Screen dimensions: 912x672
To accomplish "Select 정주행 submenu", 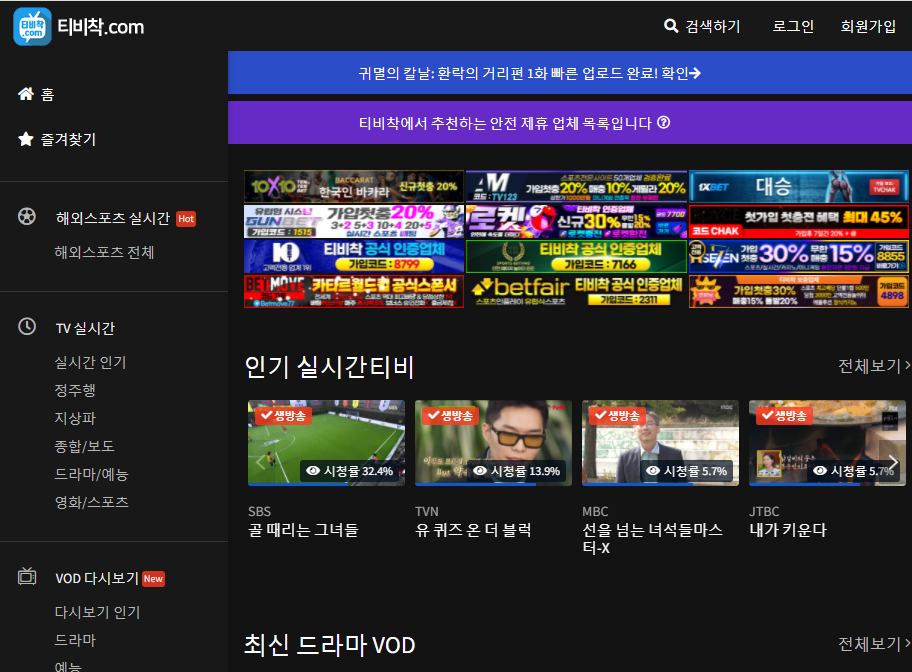I will click(75, 390).
